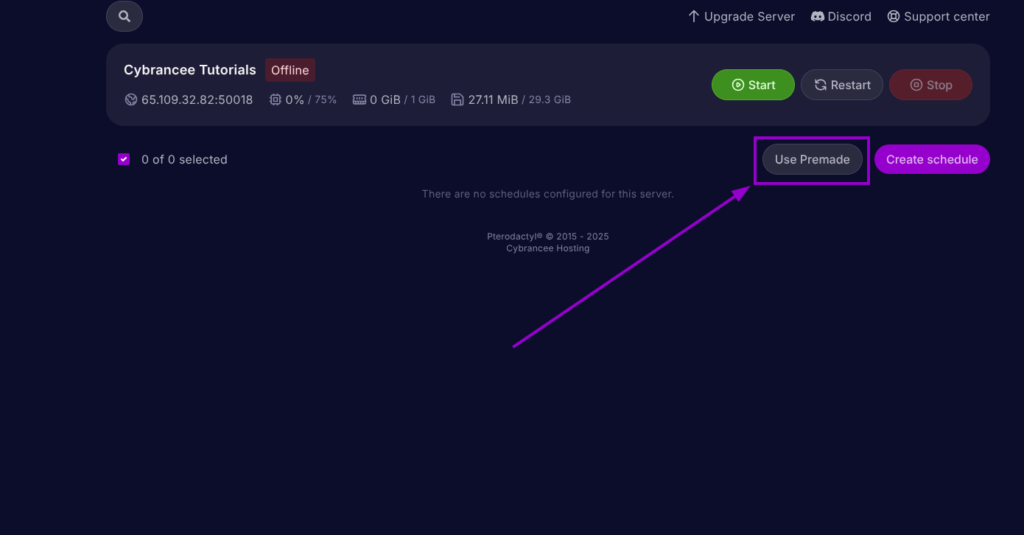Click the Offline status badge
The width and height of the screenshot is (1024, 535).
290,70
